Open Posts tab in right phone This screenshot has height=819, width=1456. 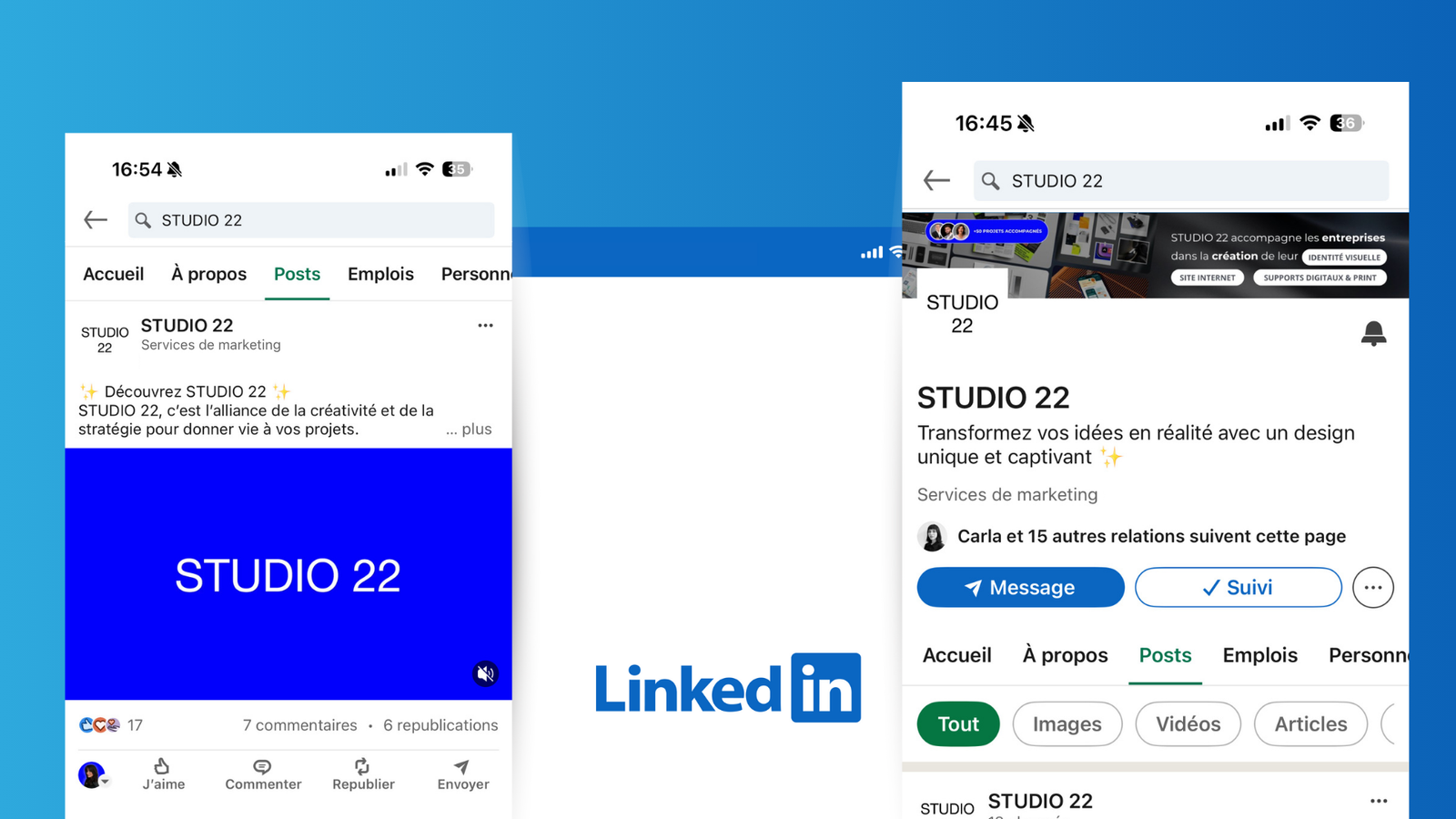[x=1165, y=655]
